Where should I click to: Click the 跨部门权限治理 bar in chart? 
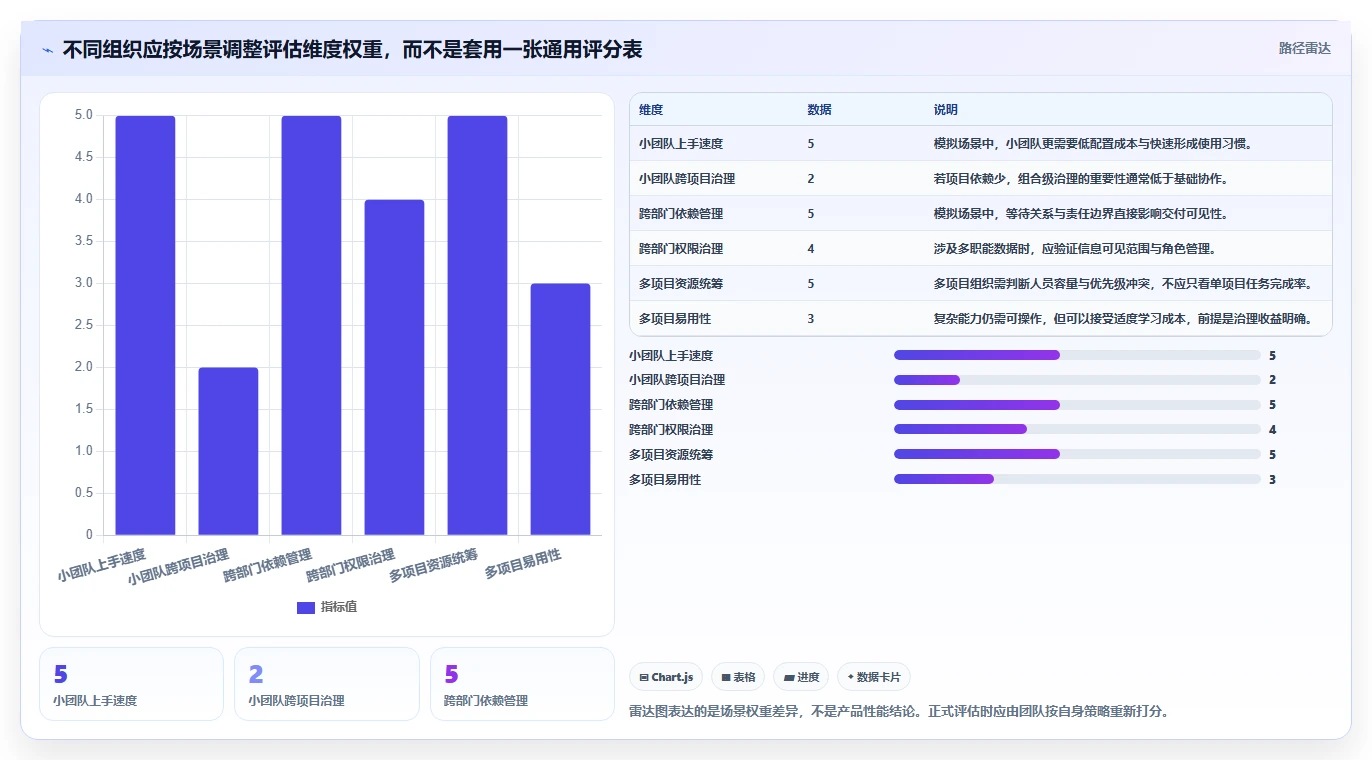394,367
